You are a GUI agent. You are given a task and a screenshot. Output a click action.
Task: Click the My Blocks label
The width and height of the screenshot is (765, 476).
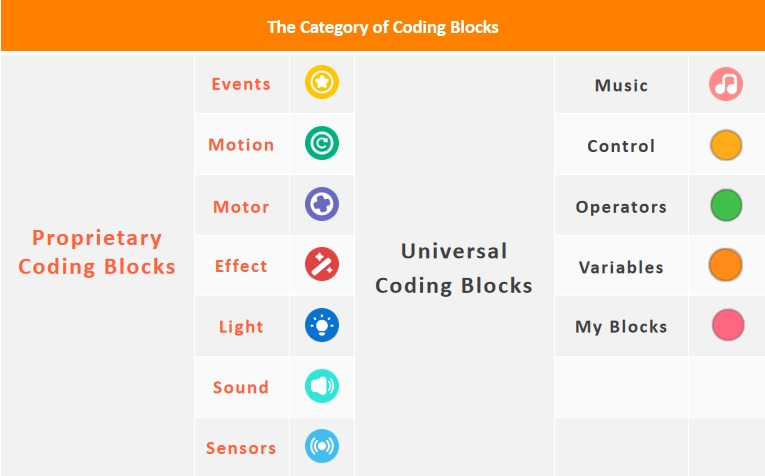point(621,327)
